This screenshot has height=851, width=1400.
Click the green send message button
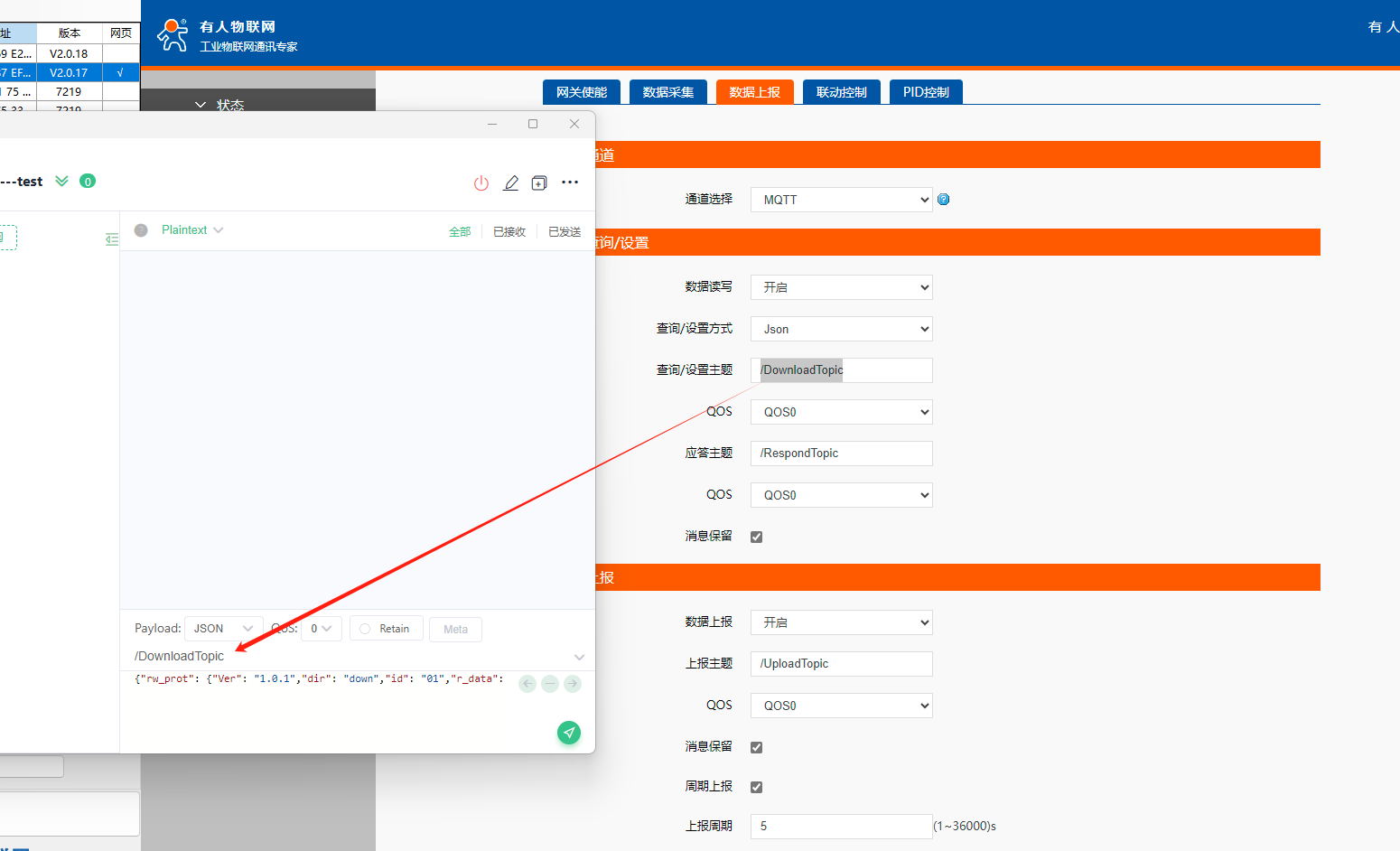(569, 733)
